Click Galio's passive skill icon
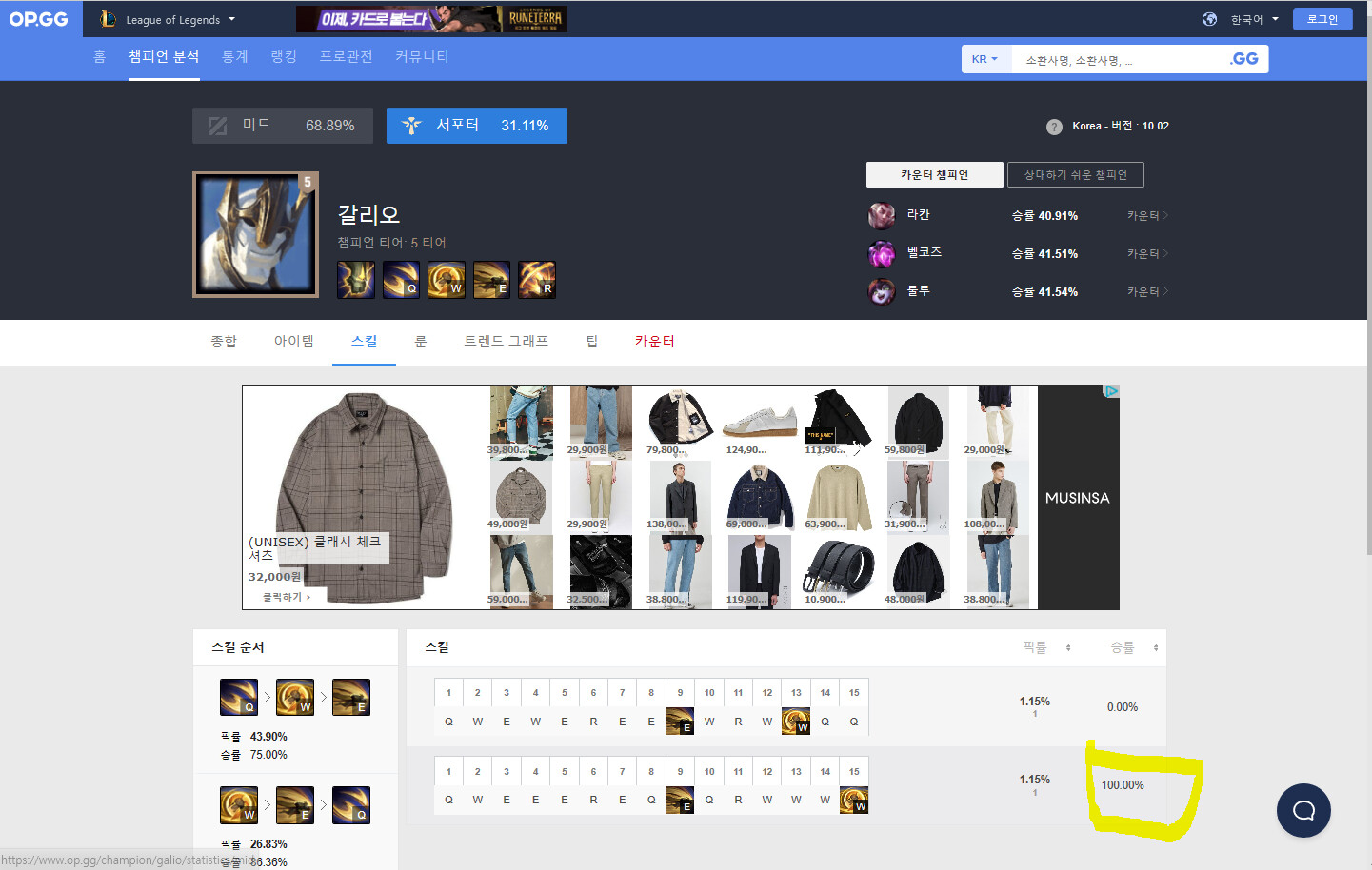Image resolution: width=1372 pixels, height=870 pixels. [x=355, y=280]
